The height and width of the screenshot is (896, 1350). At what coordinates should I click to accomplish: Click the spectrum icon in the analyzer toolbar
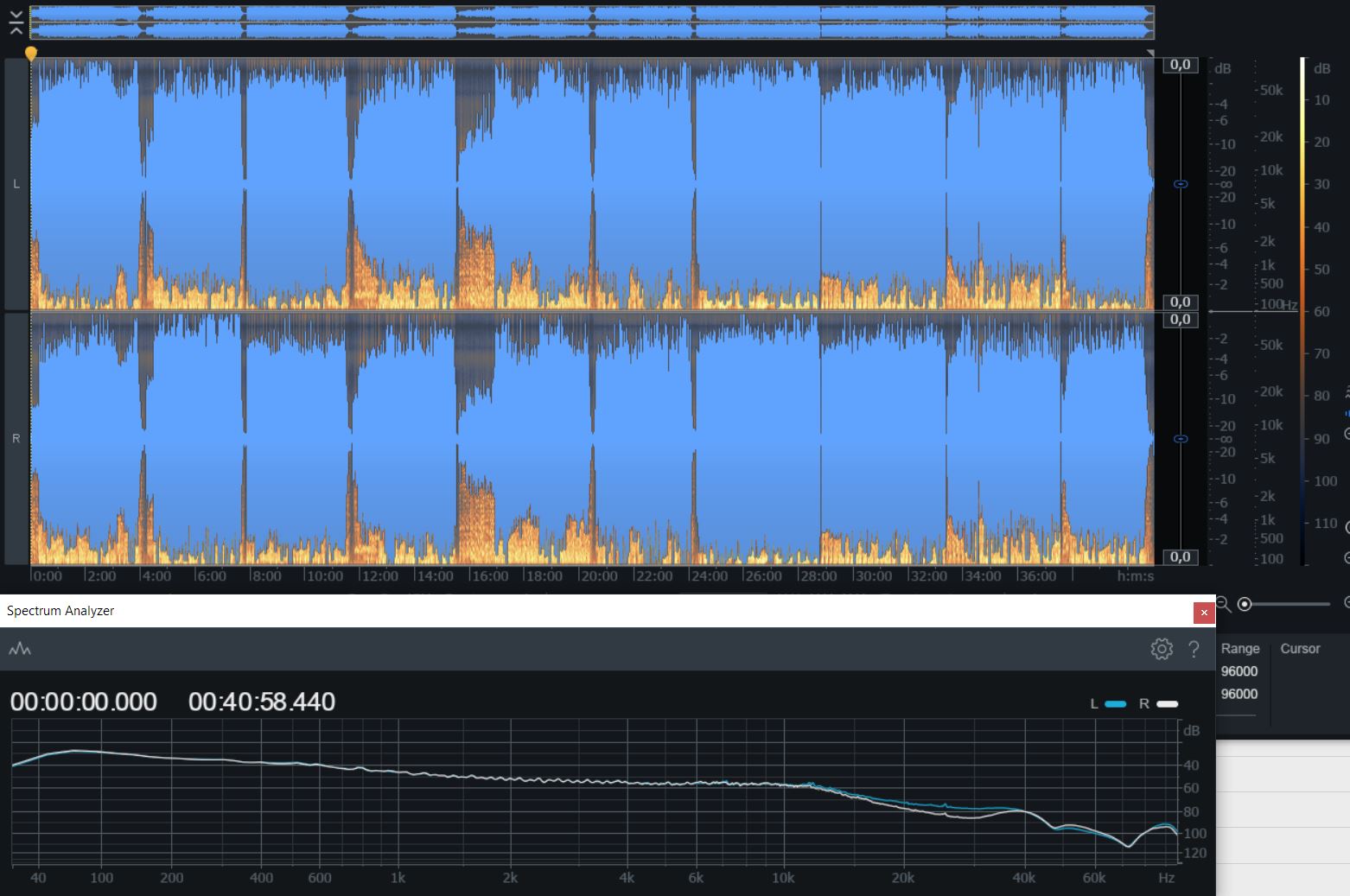(20, 649)
